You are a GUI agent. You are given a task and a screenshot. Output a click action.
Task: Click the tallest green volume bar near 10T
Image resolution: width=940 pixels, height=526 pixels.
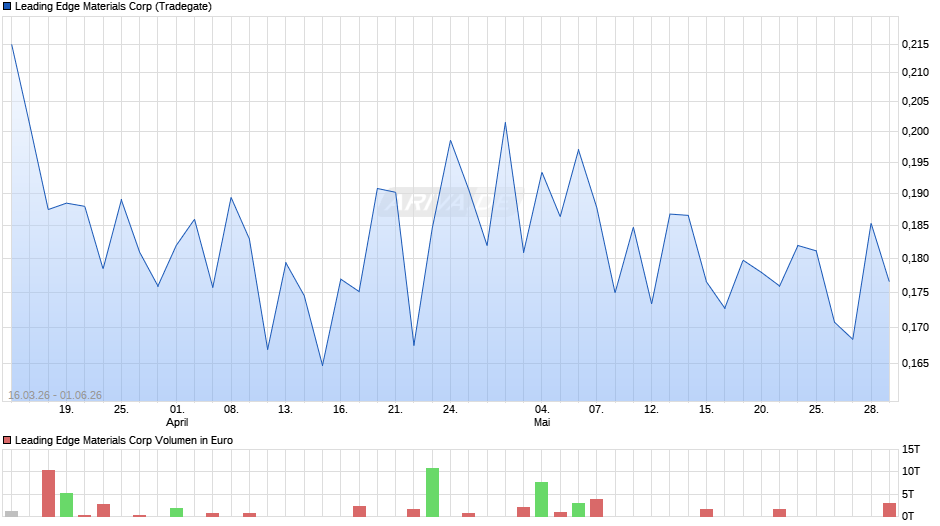432,492
